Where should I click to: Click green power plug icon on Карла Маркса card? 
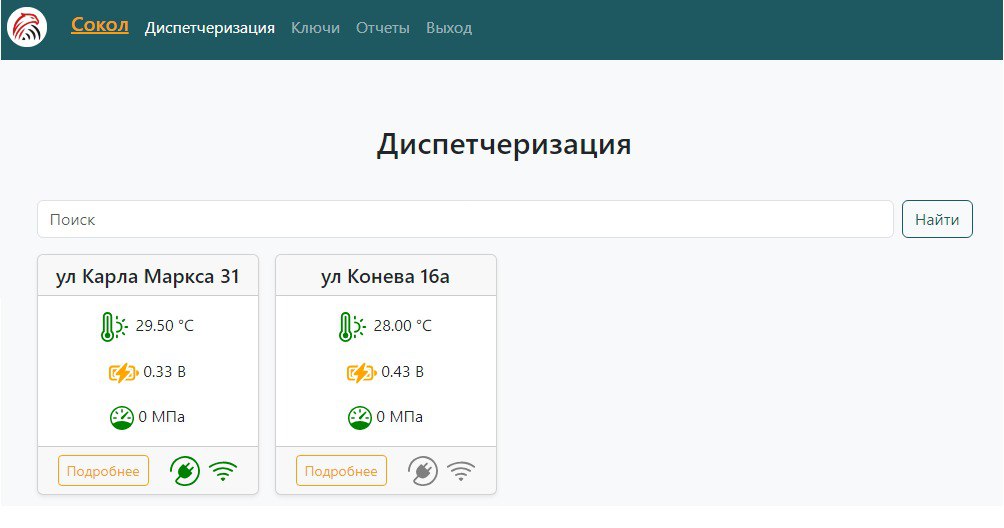tap(185, 471)
